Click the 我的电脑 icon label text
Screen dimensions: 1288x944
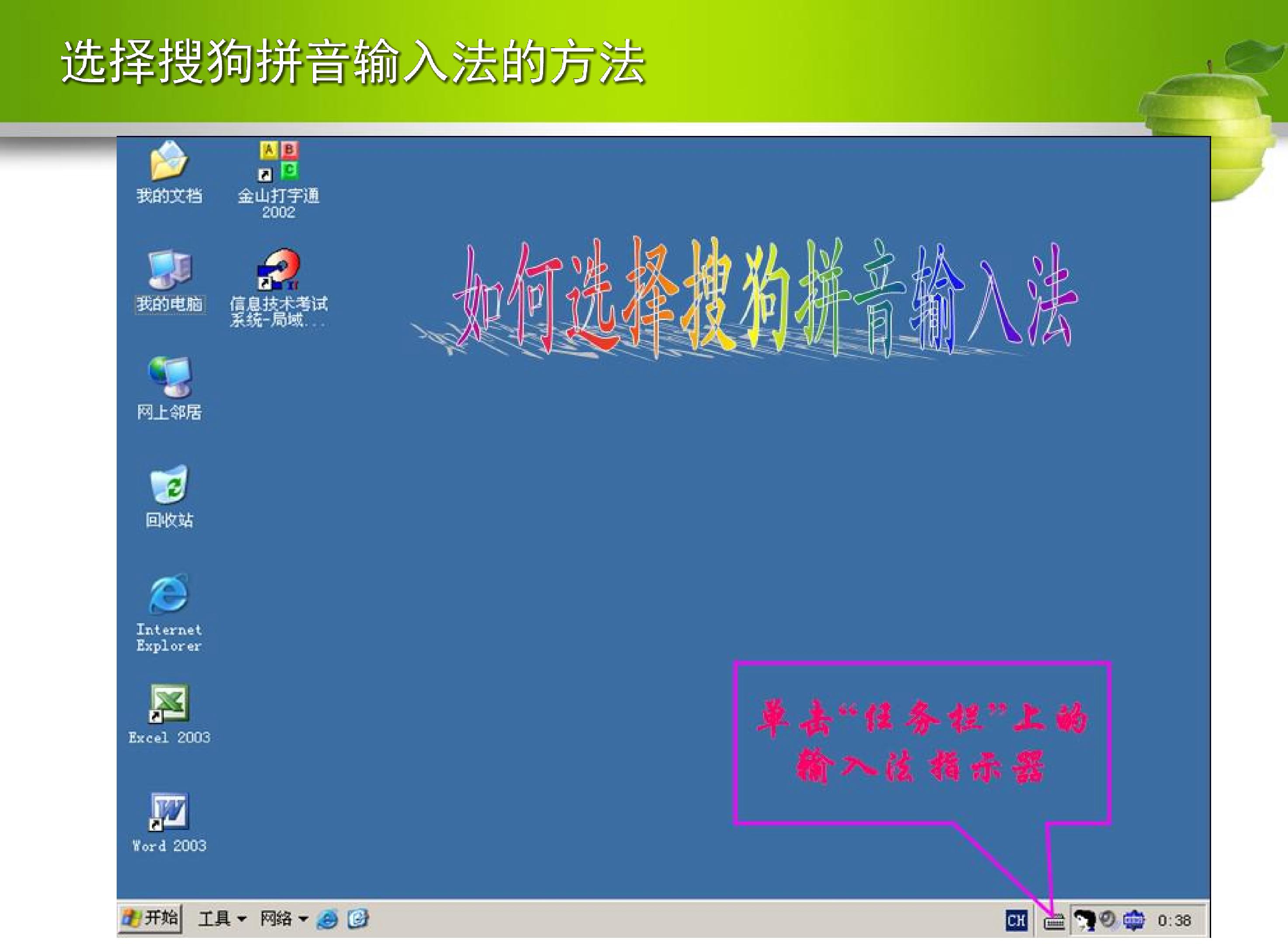click(x=170, y=304)
